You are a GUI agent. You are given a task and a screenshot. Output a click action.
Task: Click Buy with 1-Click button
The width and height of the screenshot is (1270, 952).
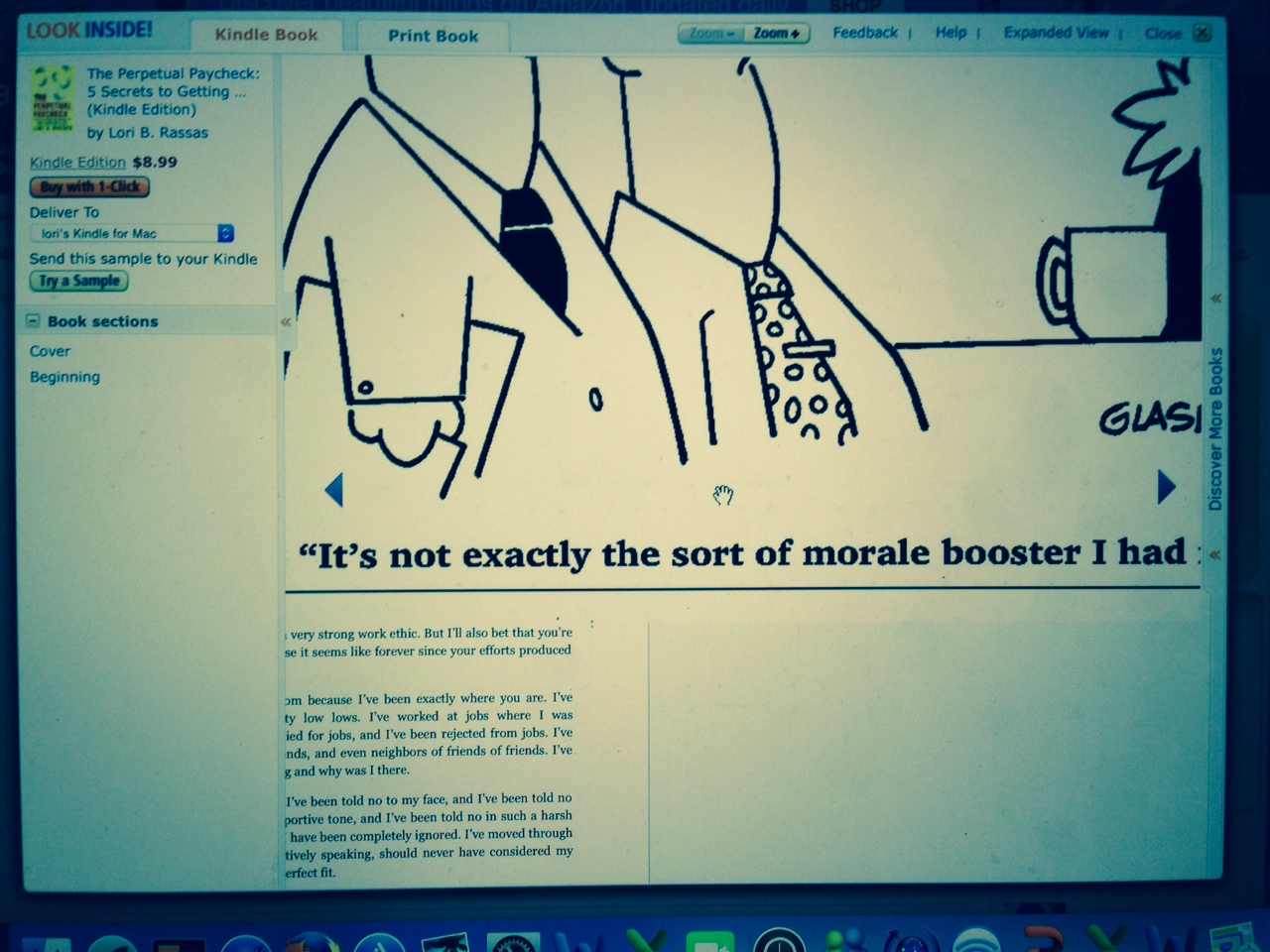pyautogui.click(x=89, y=186)
